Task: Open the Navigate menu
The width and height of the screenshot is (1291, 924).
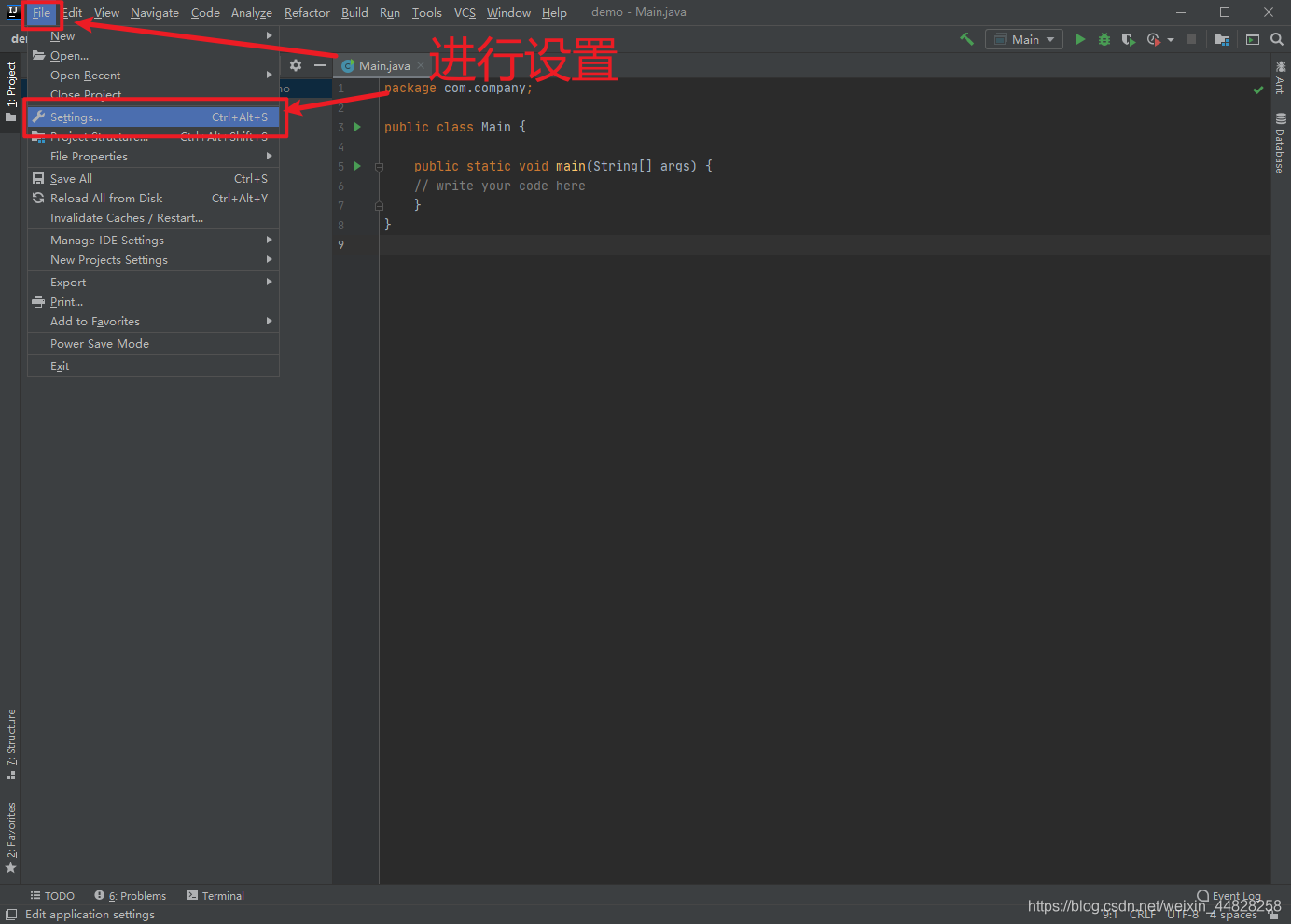Action: (155, 13)
